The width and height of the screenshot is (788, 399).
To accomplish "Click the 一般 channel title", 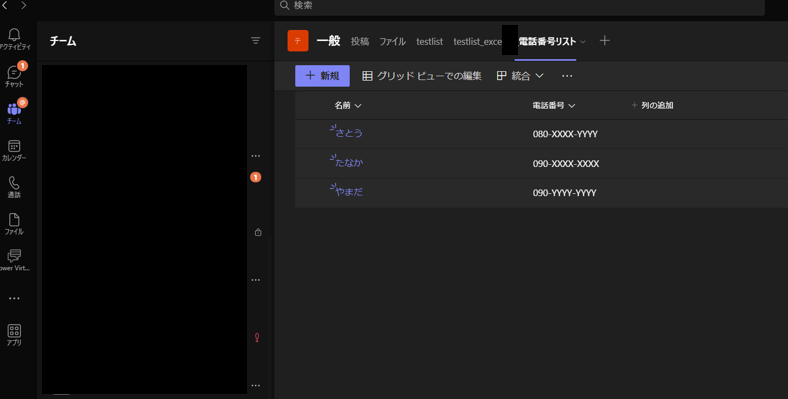I will coord(329,41).
